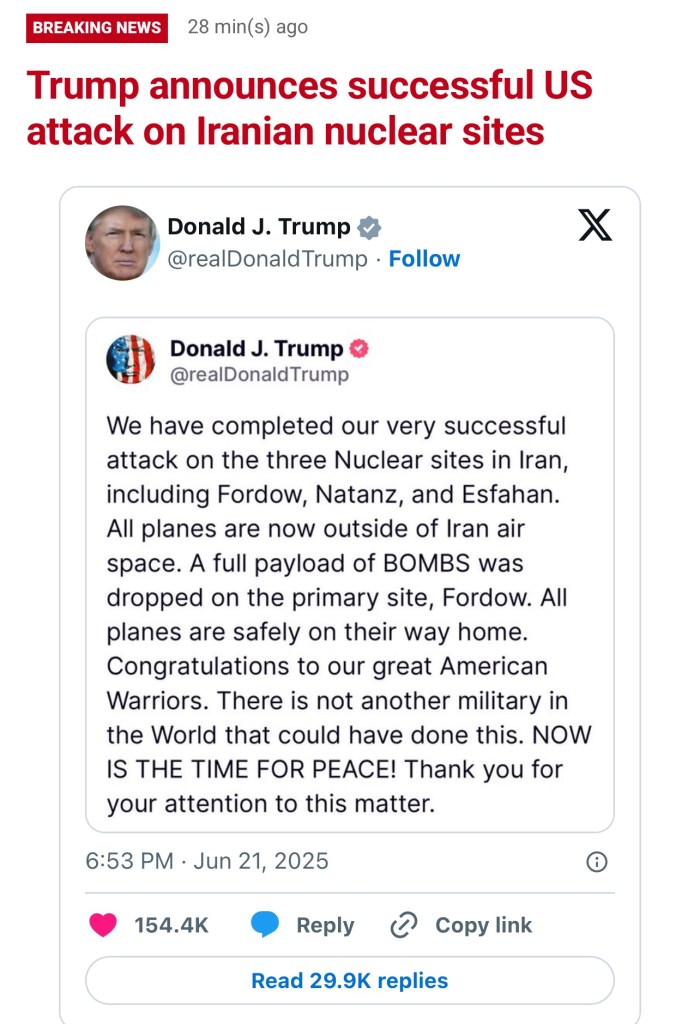This screenshot has height=1024, width=700.
Task: Click the tweet info circle icon
Action: click(x=596, y=862)
